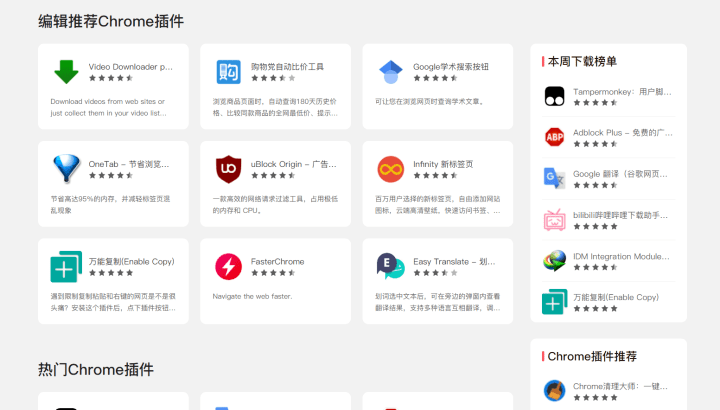Open the Google学术搜索按钮 title

coord(450,67)
